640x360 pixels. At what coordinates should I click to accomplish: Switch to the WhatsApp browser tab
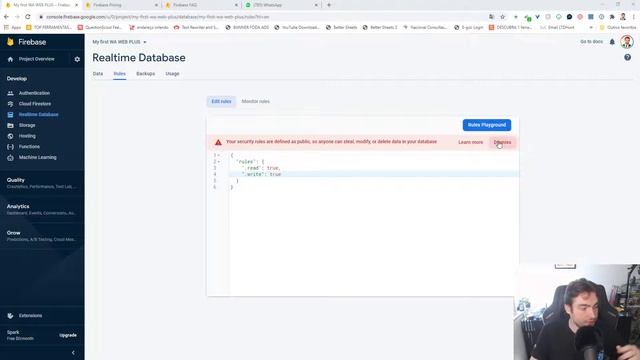pos(282,5)
